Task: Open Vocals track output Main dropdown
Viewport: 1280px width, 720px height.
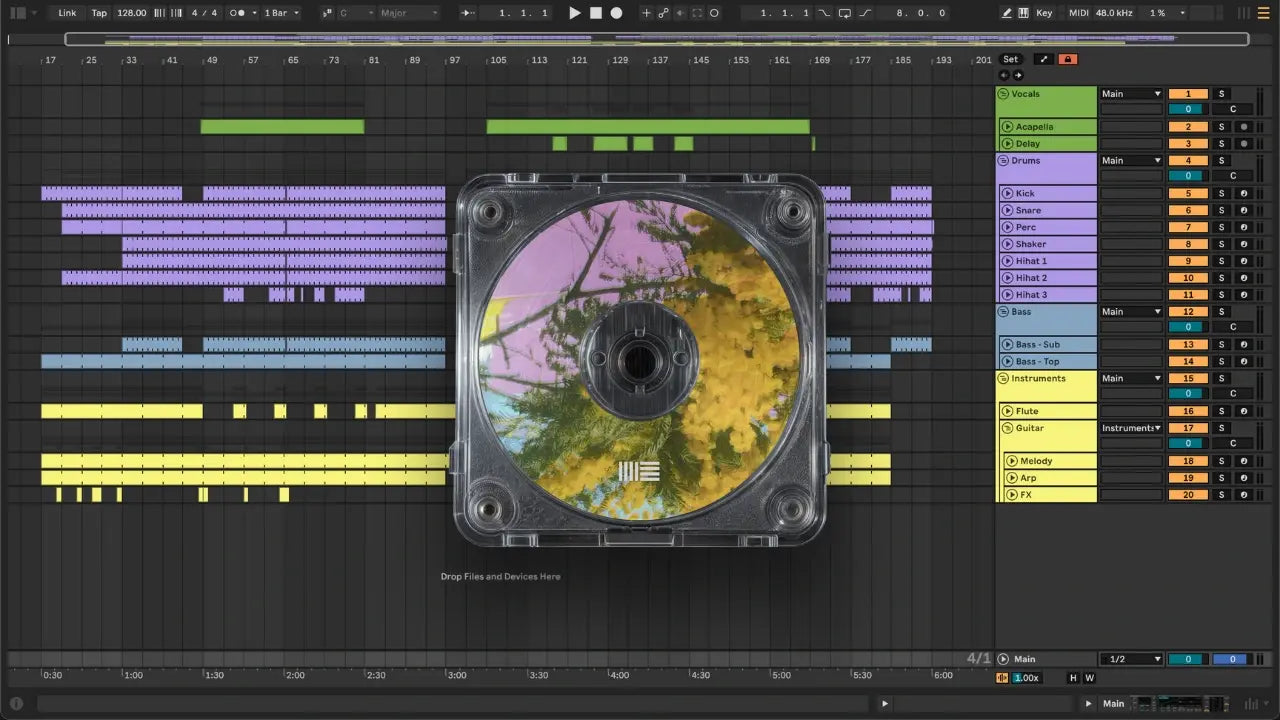Action: [1131, 94]
